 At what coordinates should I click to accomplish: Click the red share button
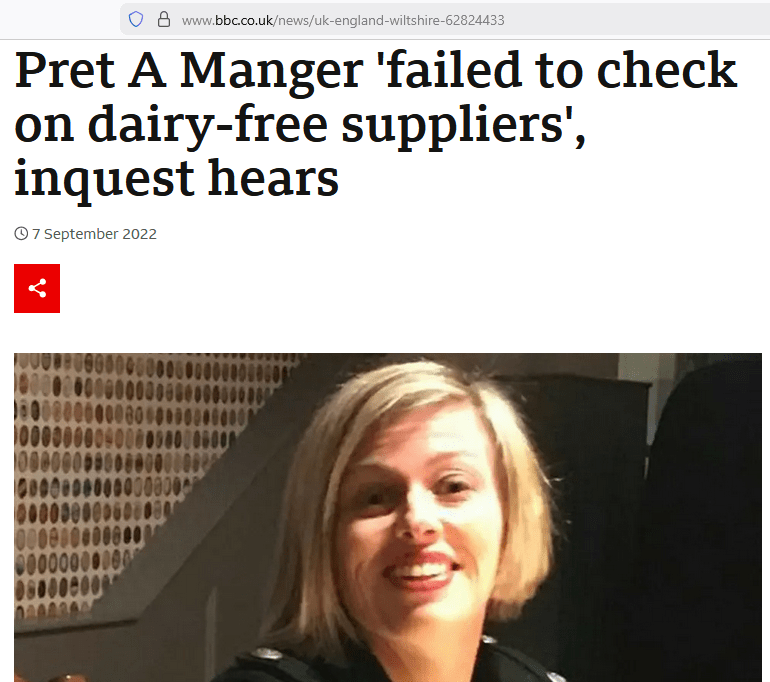37,288
